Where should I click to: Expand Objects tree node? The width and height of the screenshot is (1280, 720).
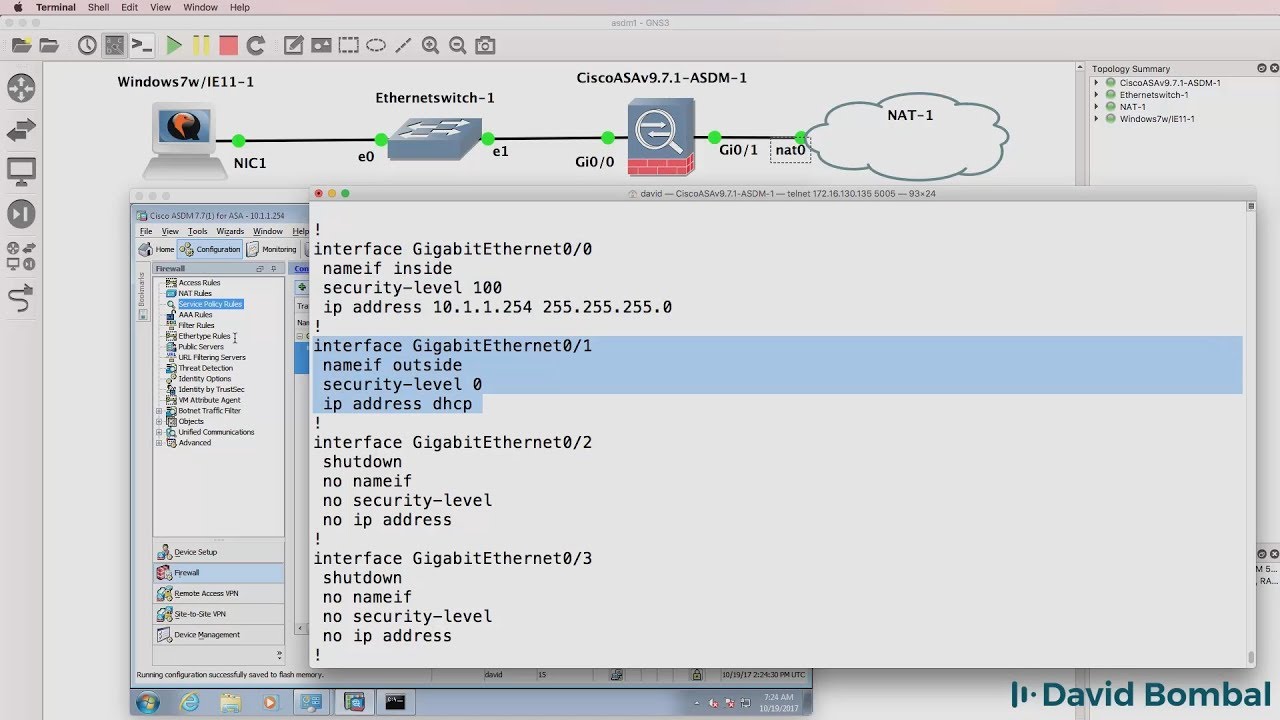click(159, 422)
